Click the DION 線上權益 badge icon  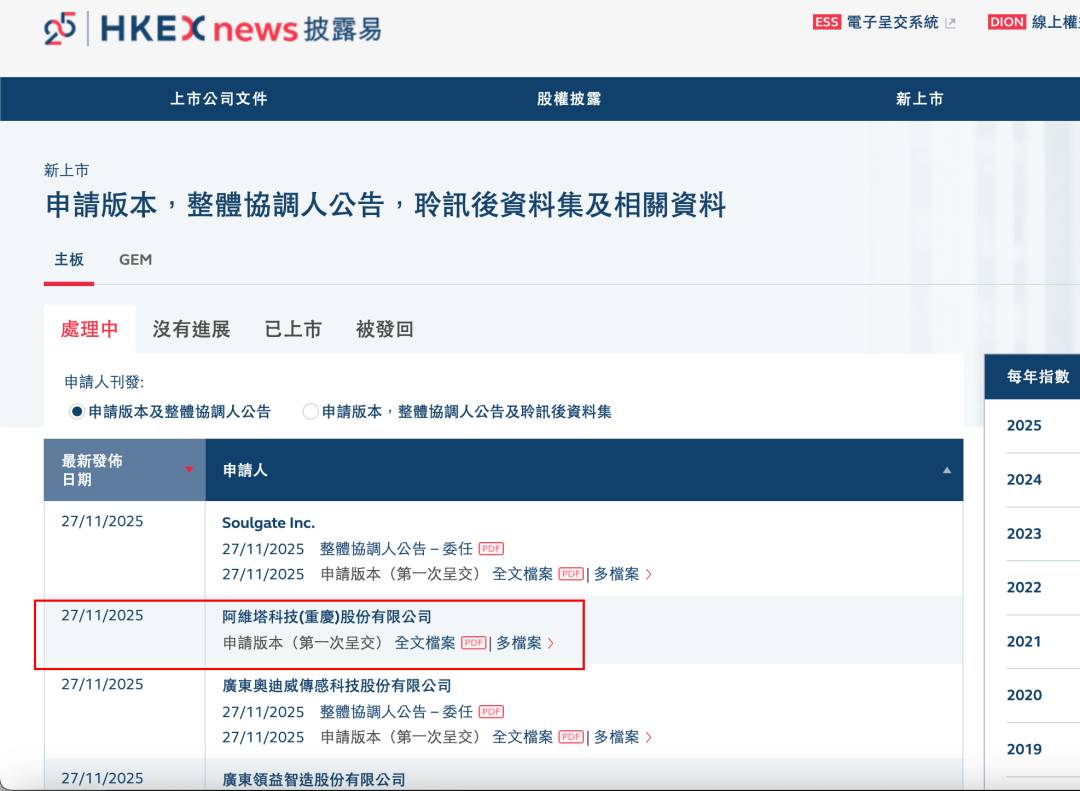1006,21
